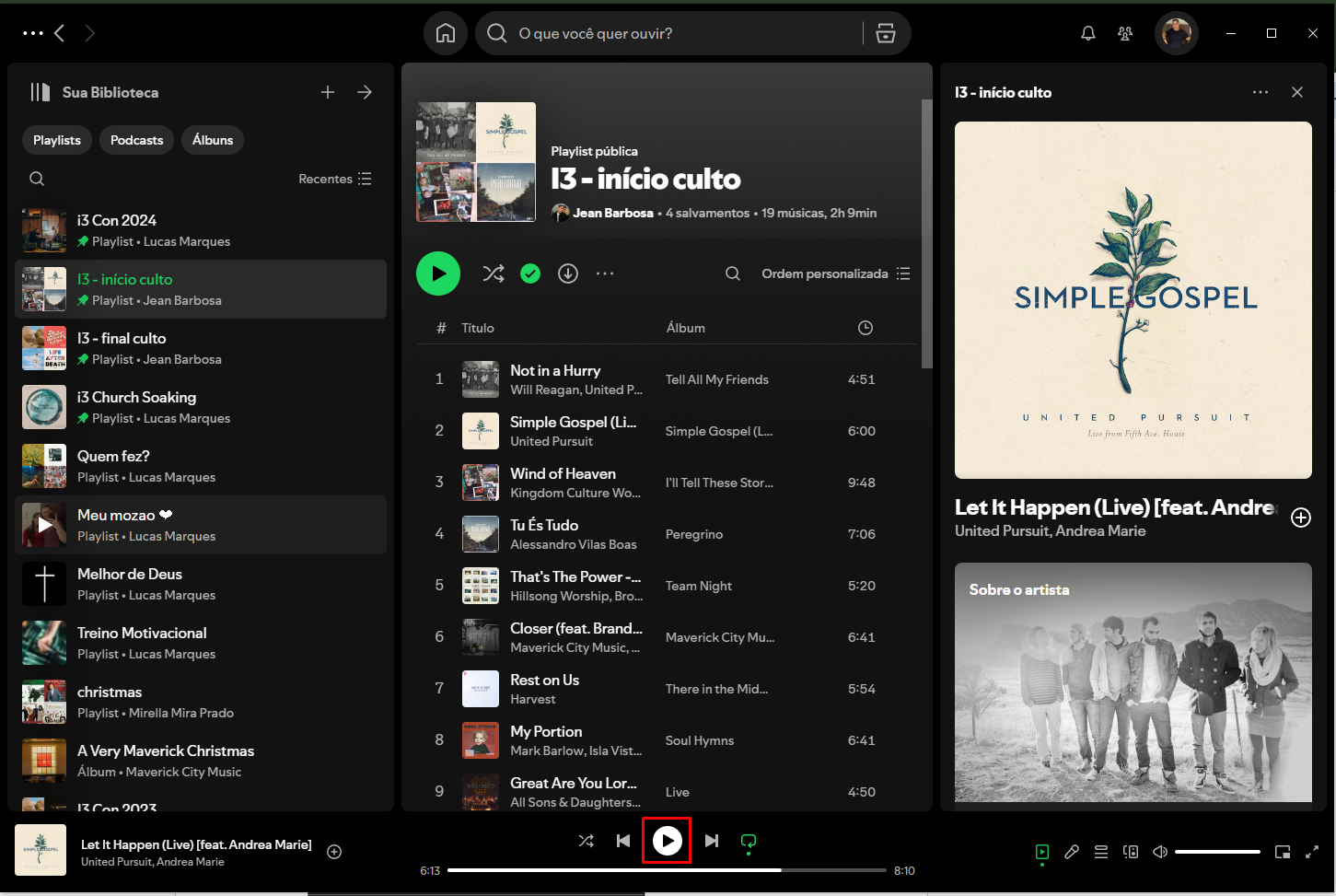Play the Meu mozao playlist thumbnail

tap(44, 525)
